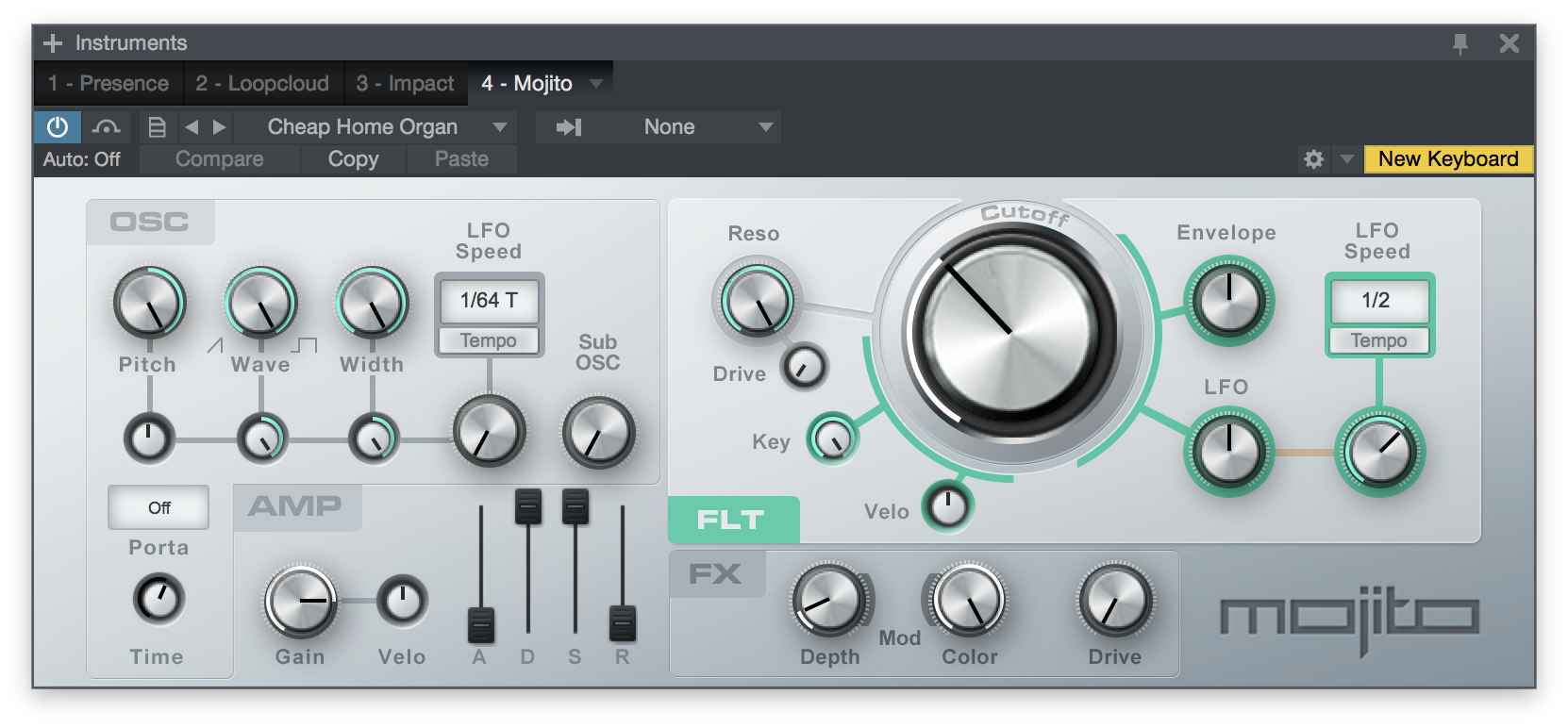Adjust the OSC Pitch knob
Image resolution: width=1568 pixels, height=728 pixels.
coord(149,303)
